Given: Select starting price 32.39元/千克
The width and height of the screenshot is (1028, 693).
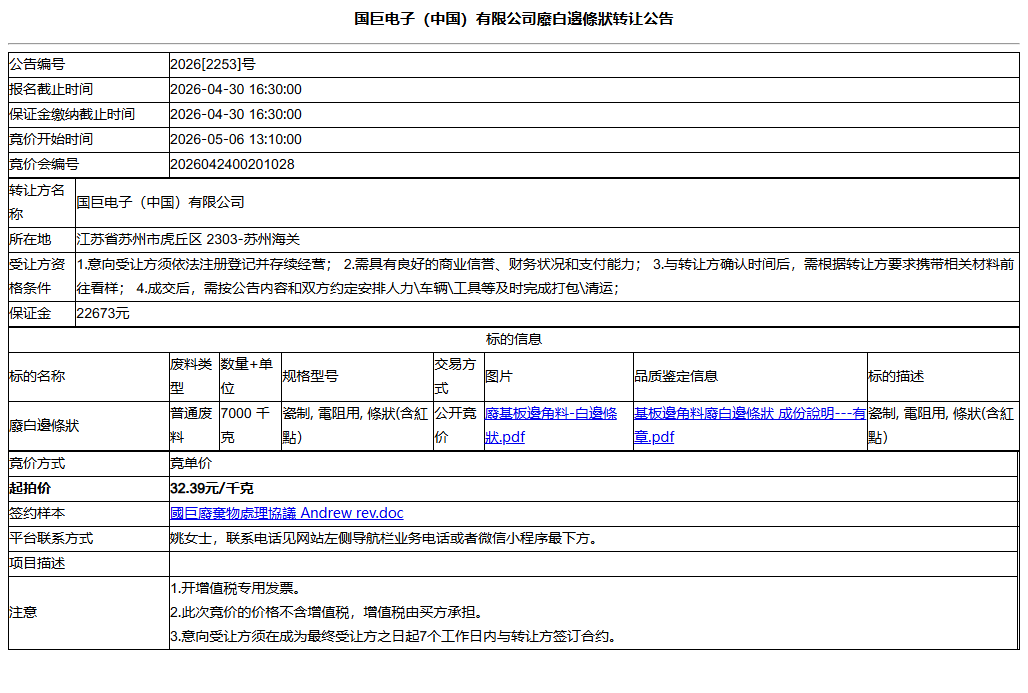Looking at the screenshot, I should pyautogui.click(x=212, y=488).
